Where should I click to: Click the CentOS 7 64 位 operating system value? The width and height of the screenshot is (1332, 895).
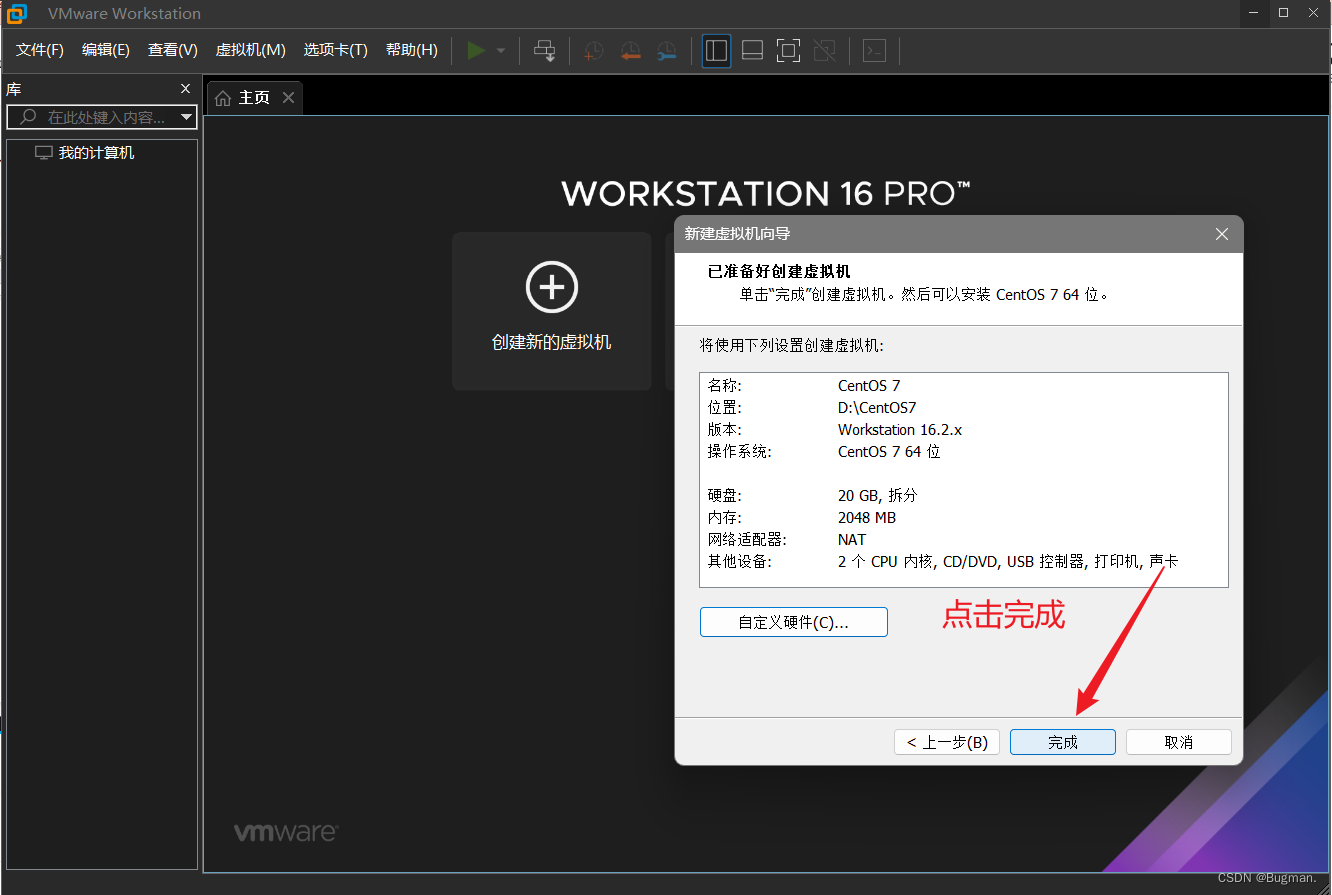point(889,452)
